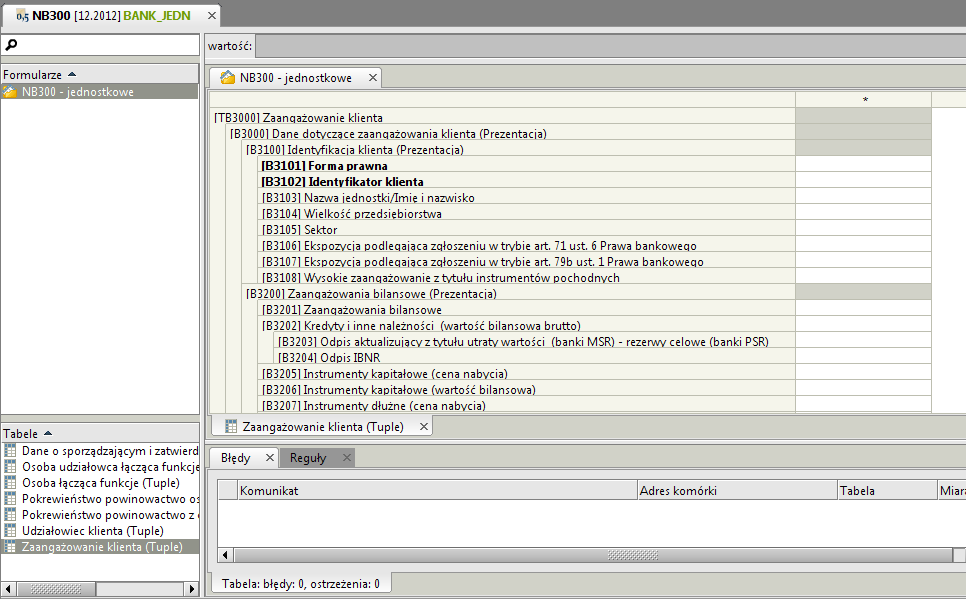Viewport: 966px width, 599px height.
Task: Click the wartość value field
Action: click(x=610, y=46)
